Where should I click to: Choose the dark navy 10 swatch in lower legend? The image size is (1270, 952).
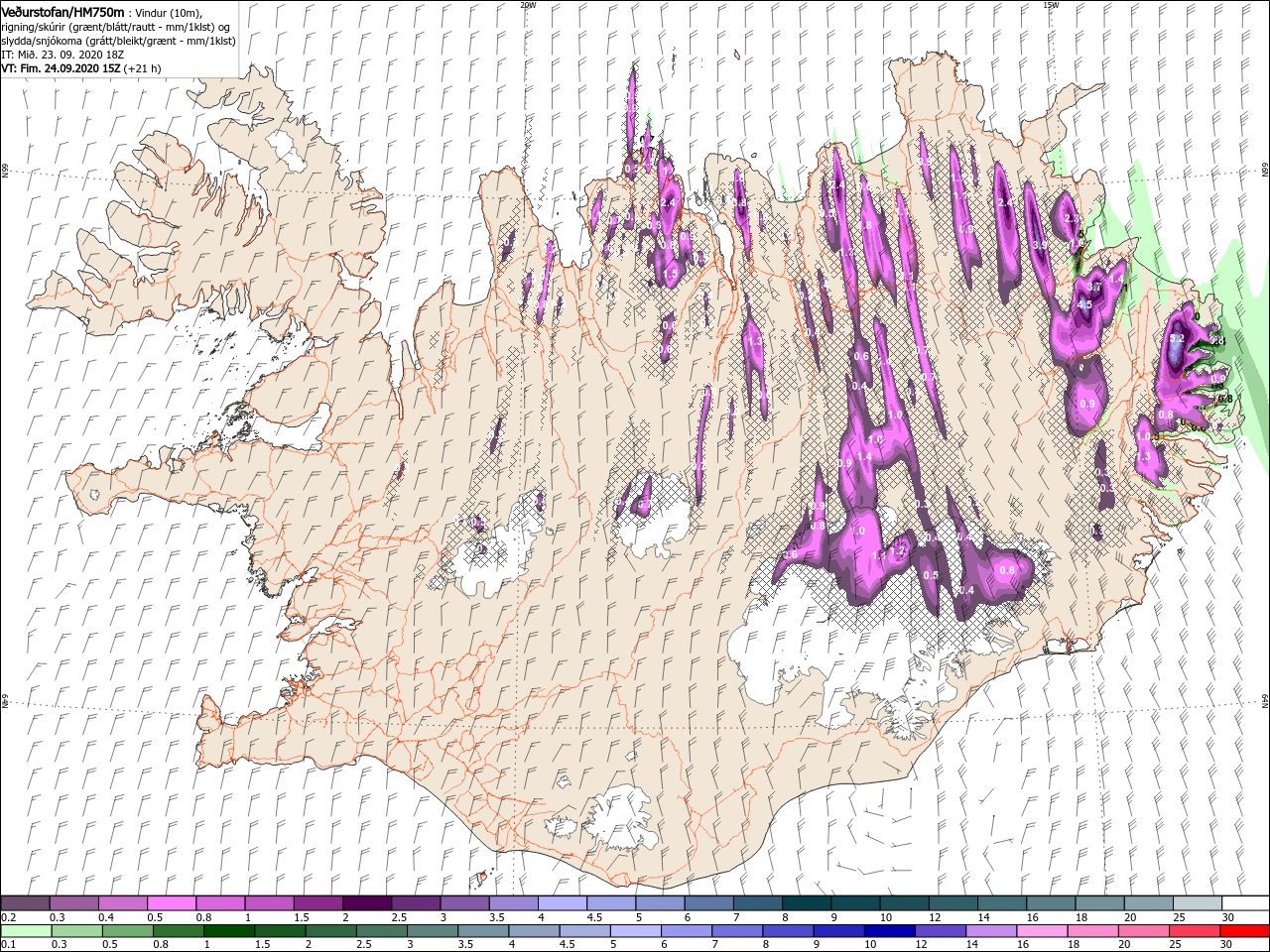point(888,931)
